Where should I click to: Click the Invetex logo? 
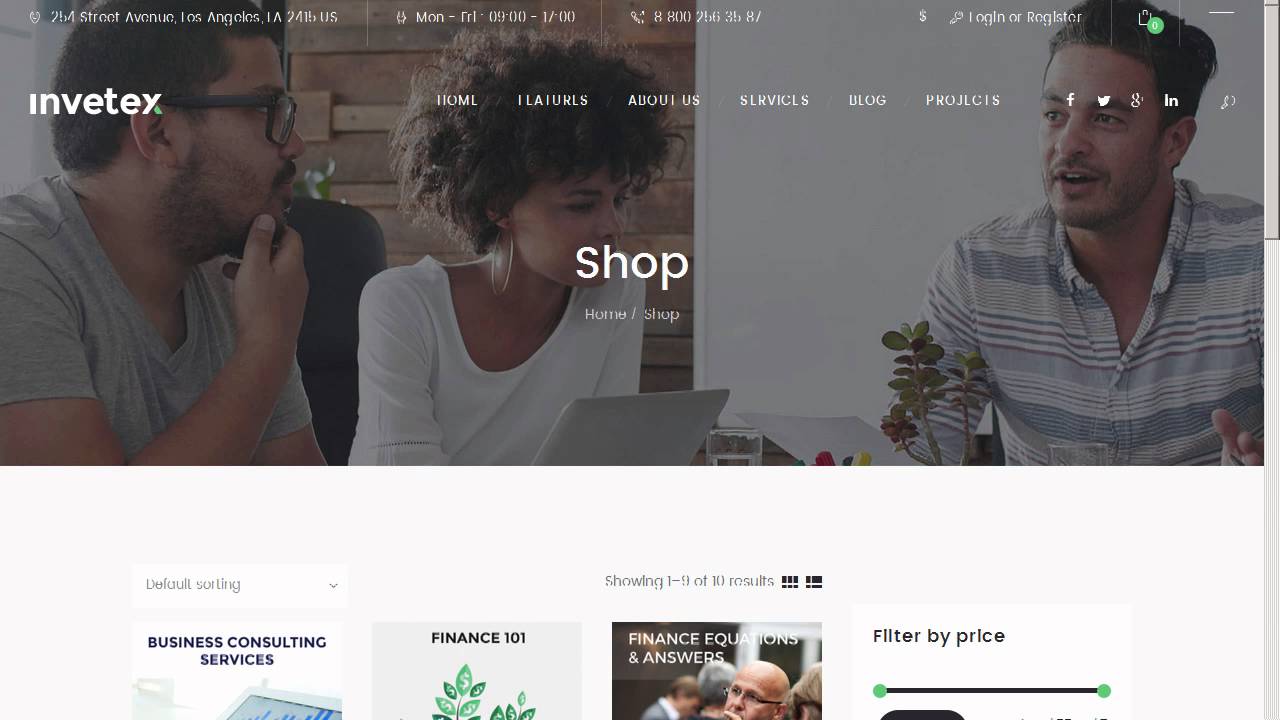(x=96, y=101)
